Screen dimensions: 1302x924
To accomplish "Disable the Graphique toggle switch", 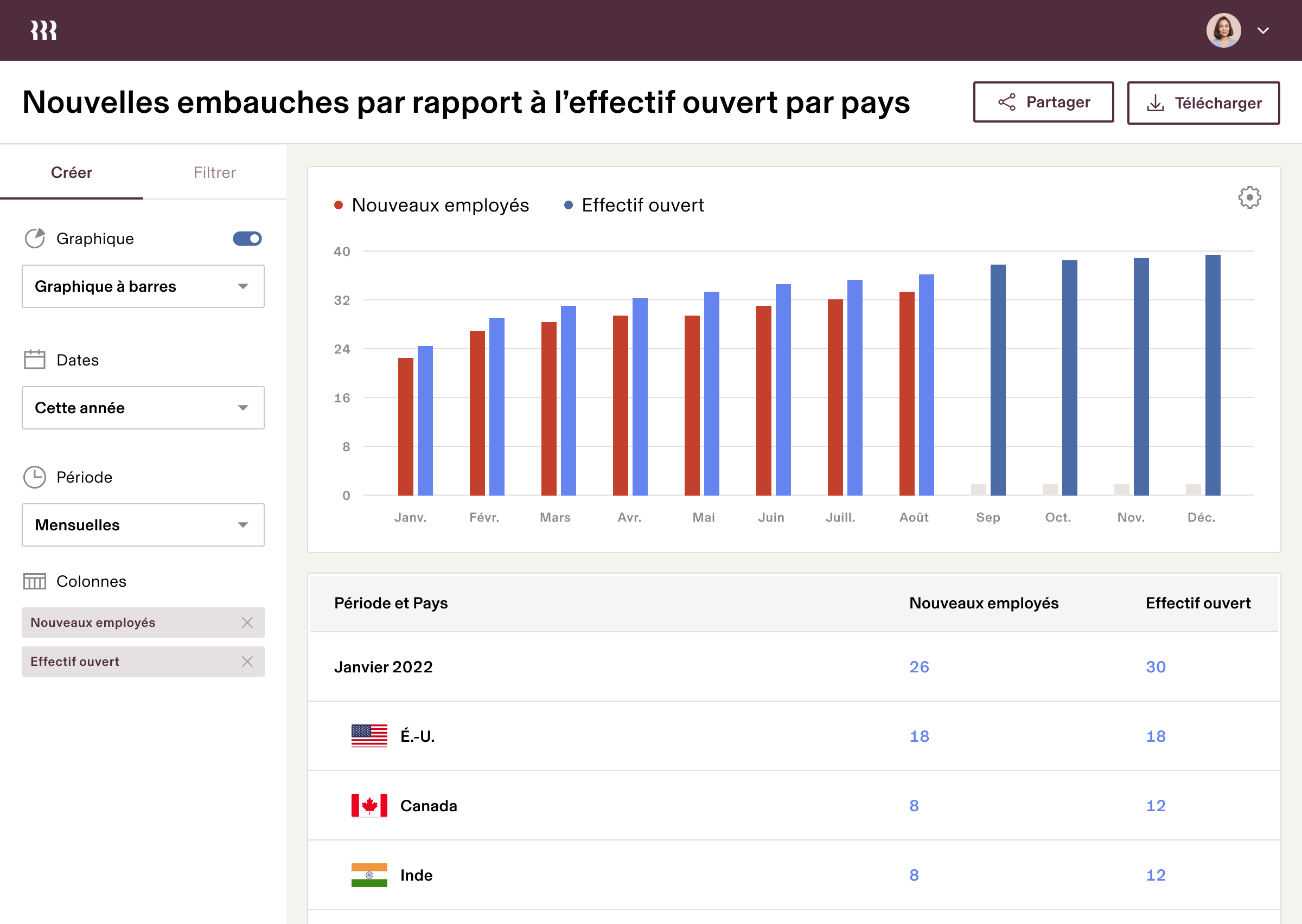I will point(247,239).
